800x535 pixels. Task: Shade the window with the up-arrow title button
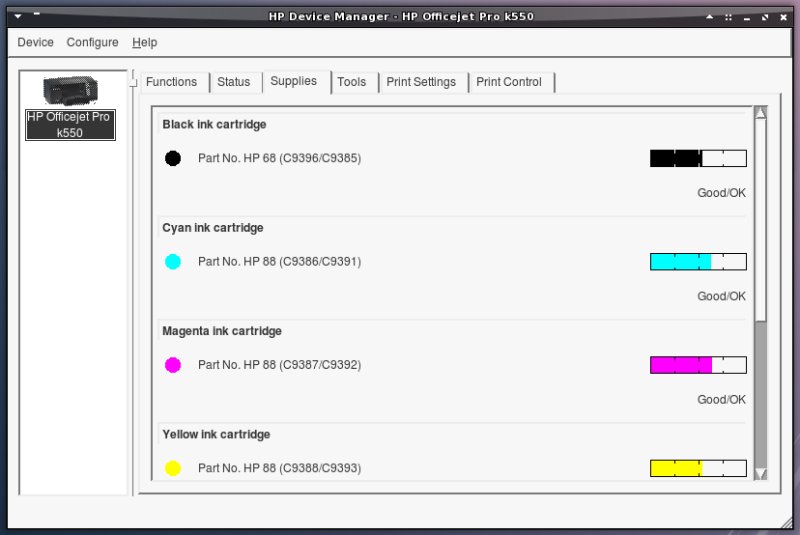pyautogui.click(x=710, y=17)
